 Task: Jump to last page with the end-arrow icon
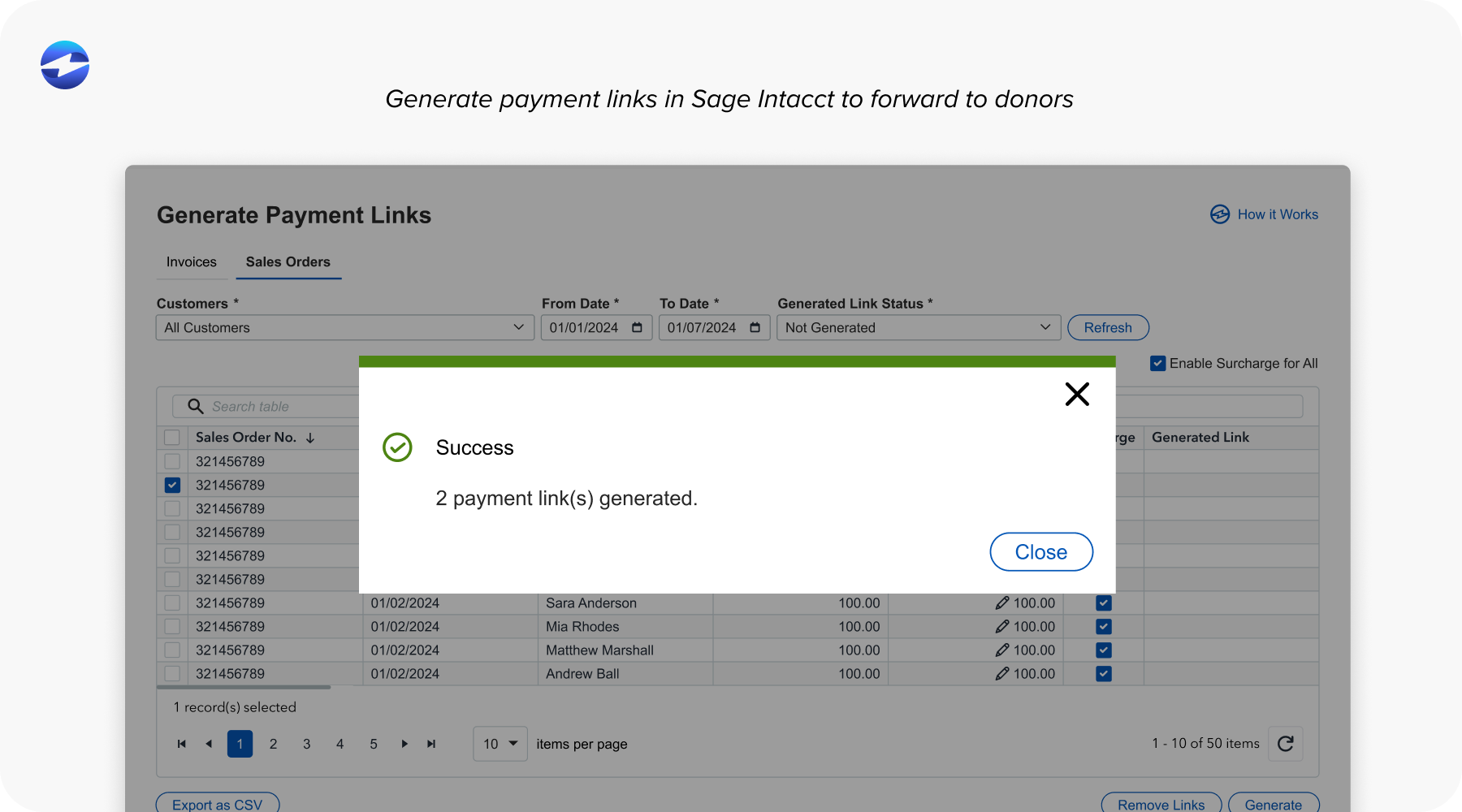(x=430, y=744)
